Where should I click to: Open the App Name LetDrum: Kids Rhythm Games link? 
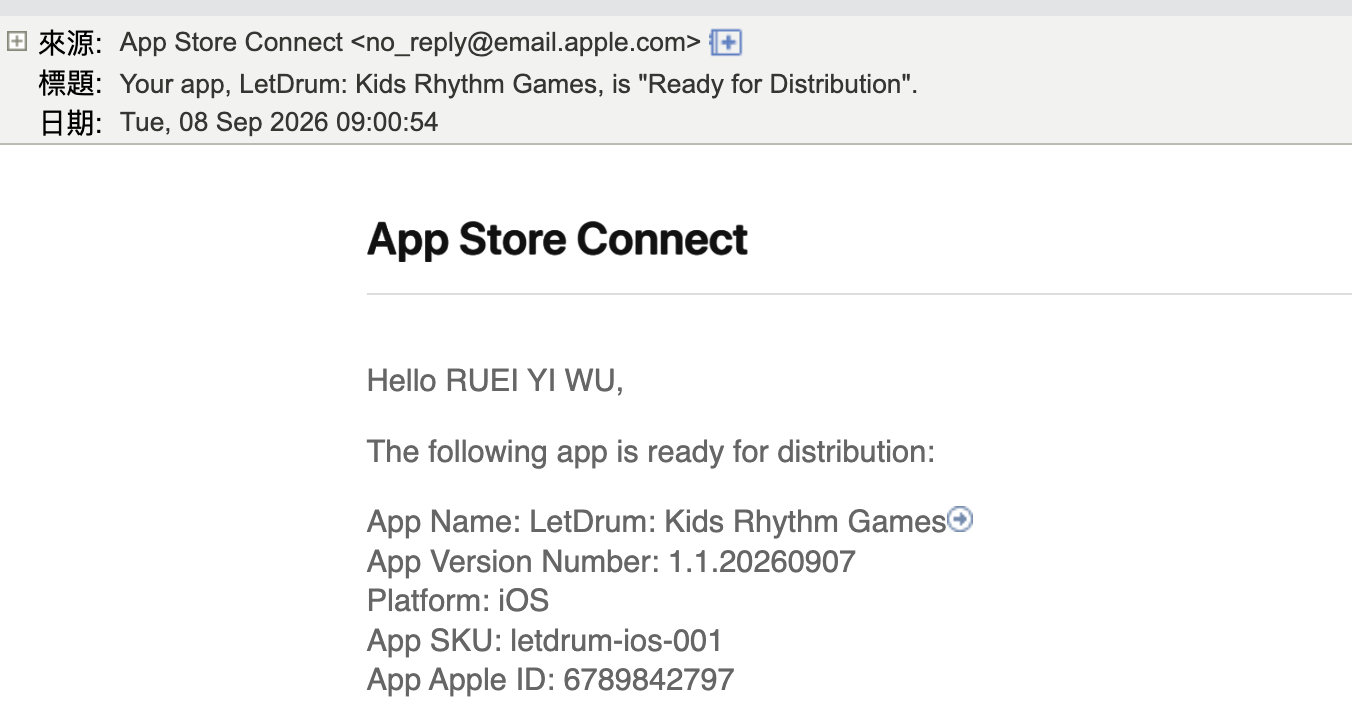click(656, 521)
